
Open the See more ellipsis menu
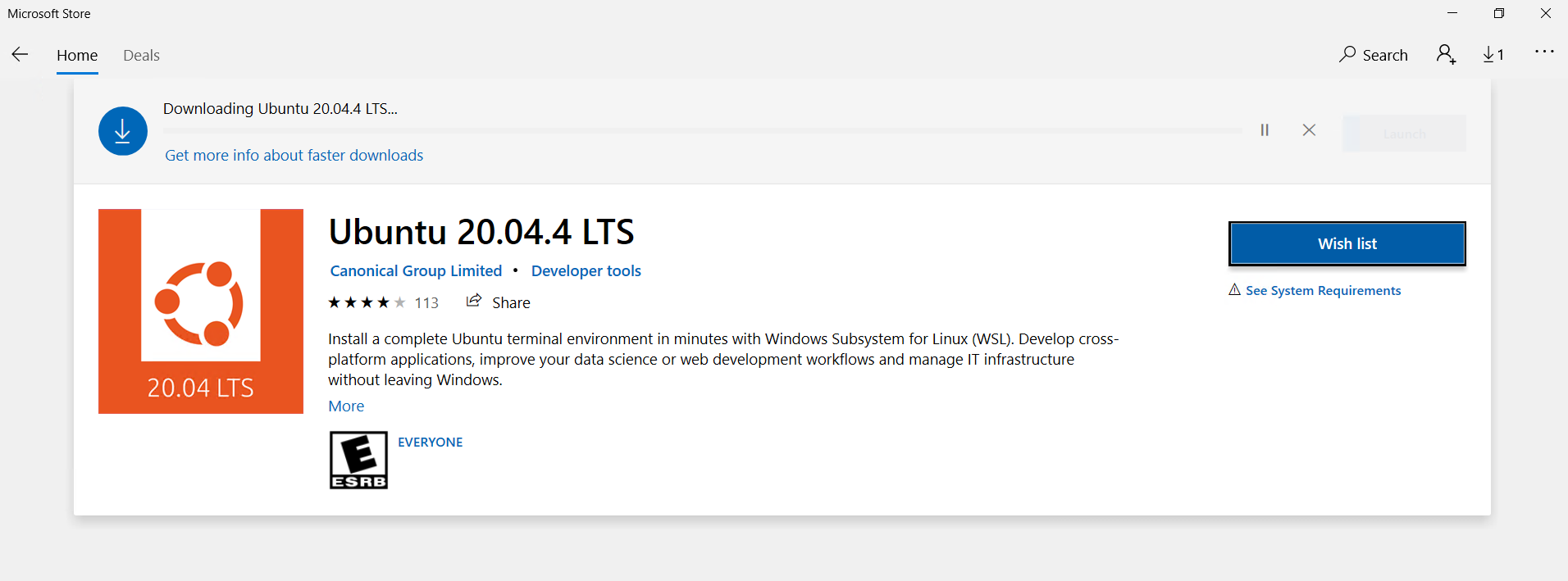tap(1544, 52)
